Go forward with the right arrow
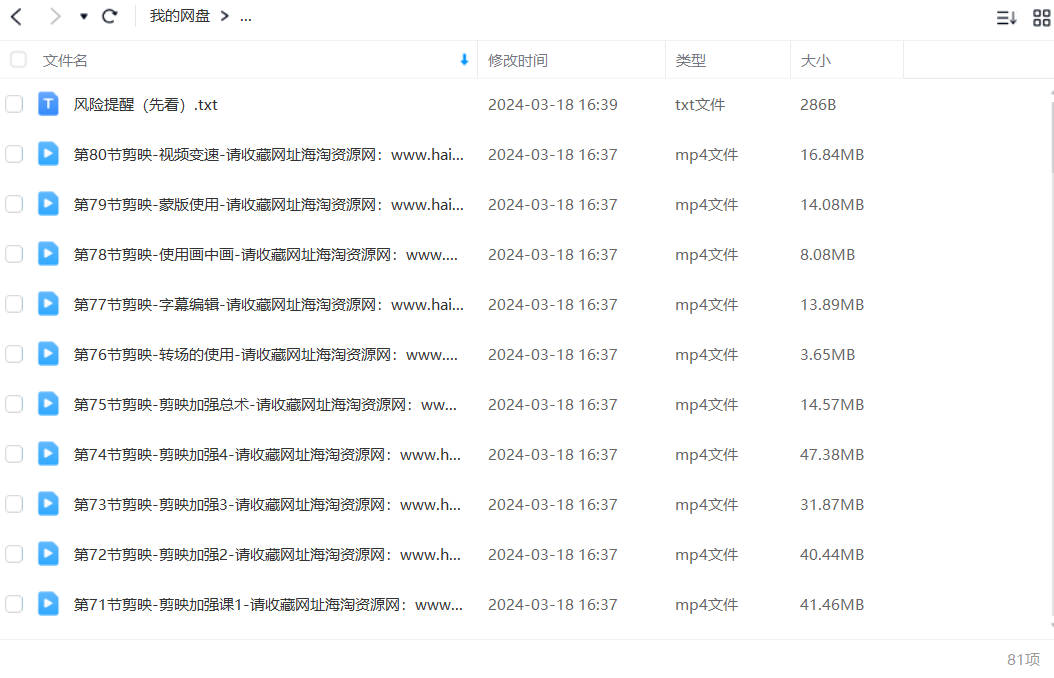This screenshot has width=1054, height=678. point(54,16)
